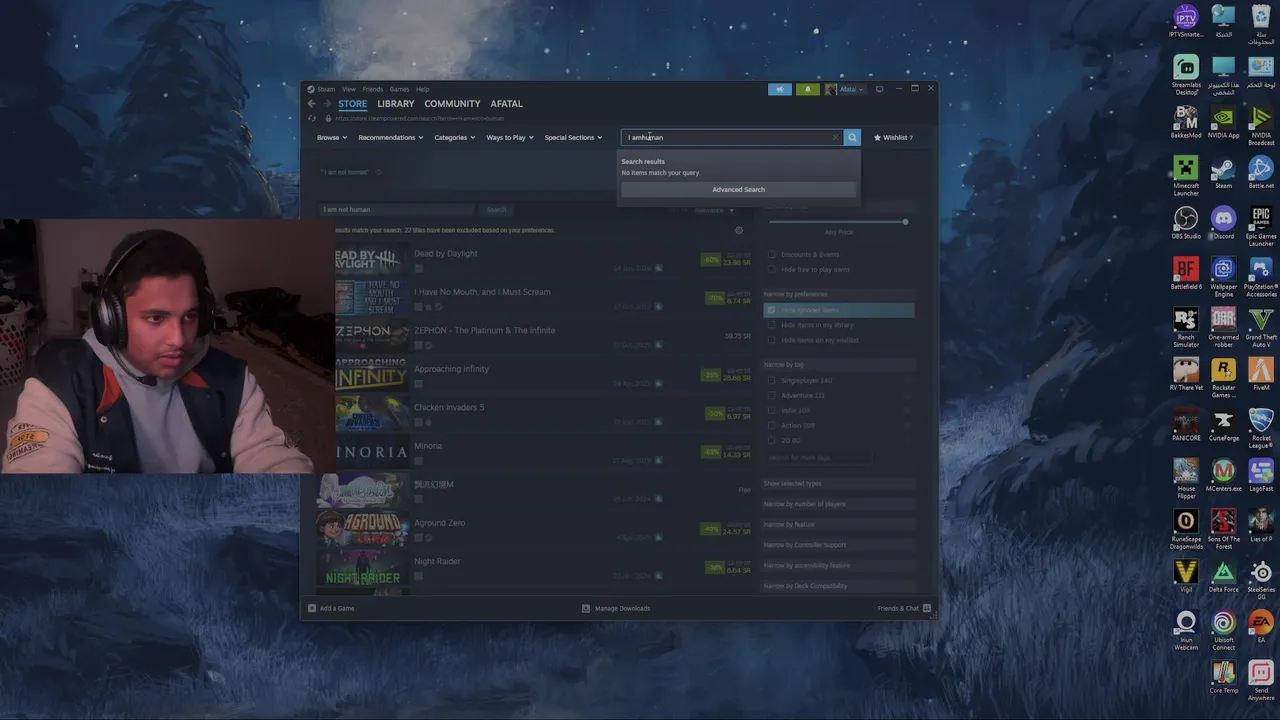This screenshot has width=1280, height=720.
Task: Open the Friends menu
Action: click(x=373, y=89)
